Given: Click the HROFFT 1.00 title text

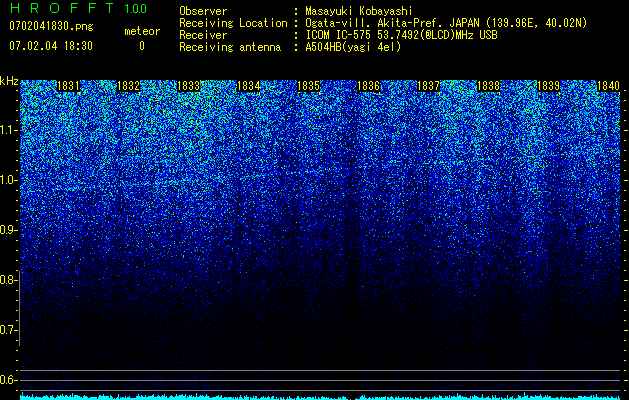Looking at the screenshot, I should point(78,8).
